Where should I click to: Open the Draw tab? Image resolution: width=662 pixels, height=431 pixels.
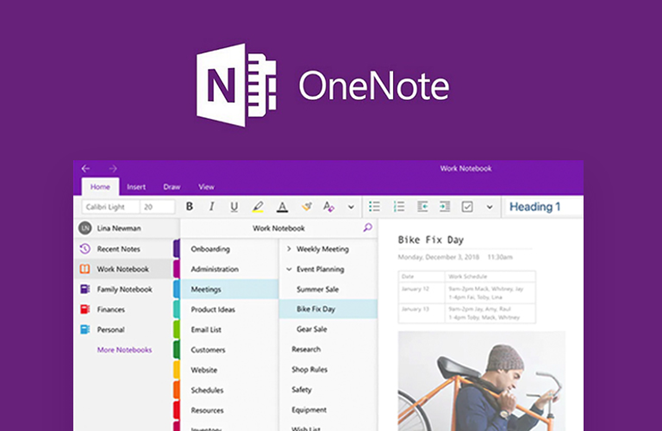tap(171, 187)
